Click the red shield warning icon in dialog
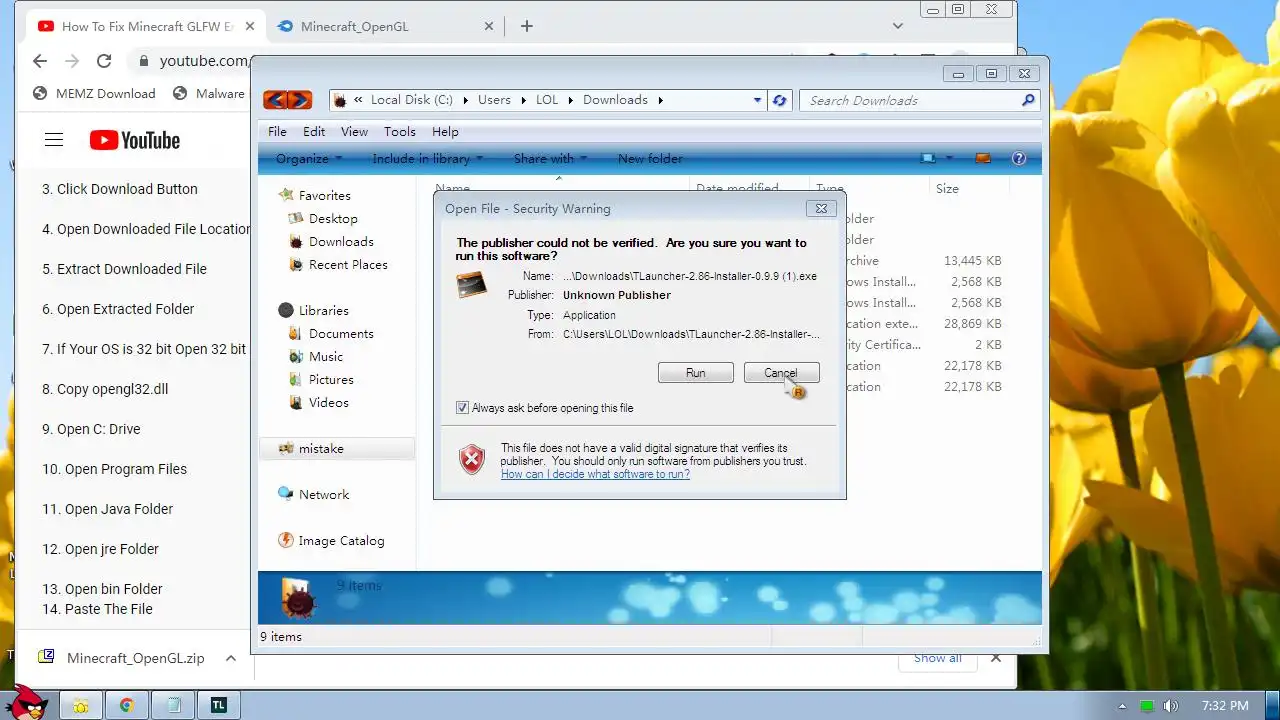 [472, 459]
